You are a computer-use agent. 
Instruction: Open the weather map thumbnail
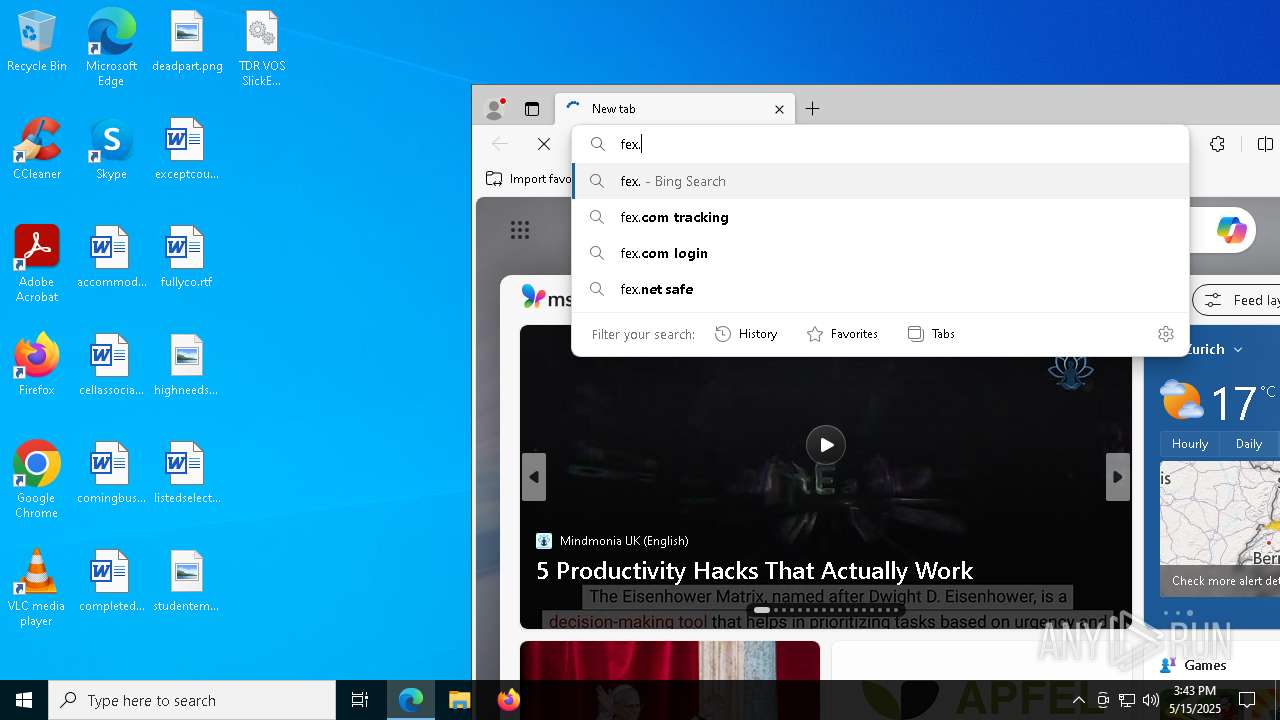pyautogui.click(x=1220, y=528)
